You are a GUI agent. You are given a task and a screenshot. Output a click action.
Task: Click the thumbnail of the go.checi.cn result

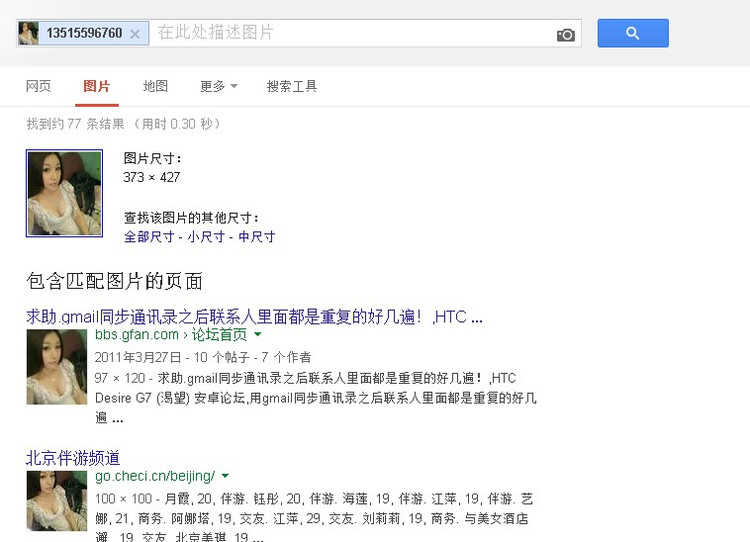pyautogui.click(x=57, y=500)
